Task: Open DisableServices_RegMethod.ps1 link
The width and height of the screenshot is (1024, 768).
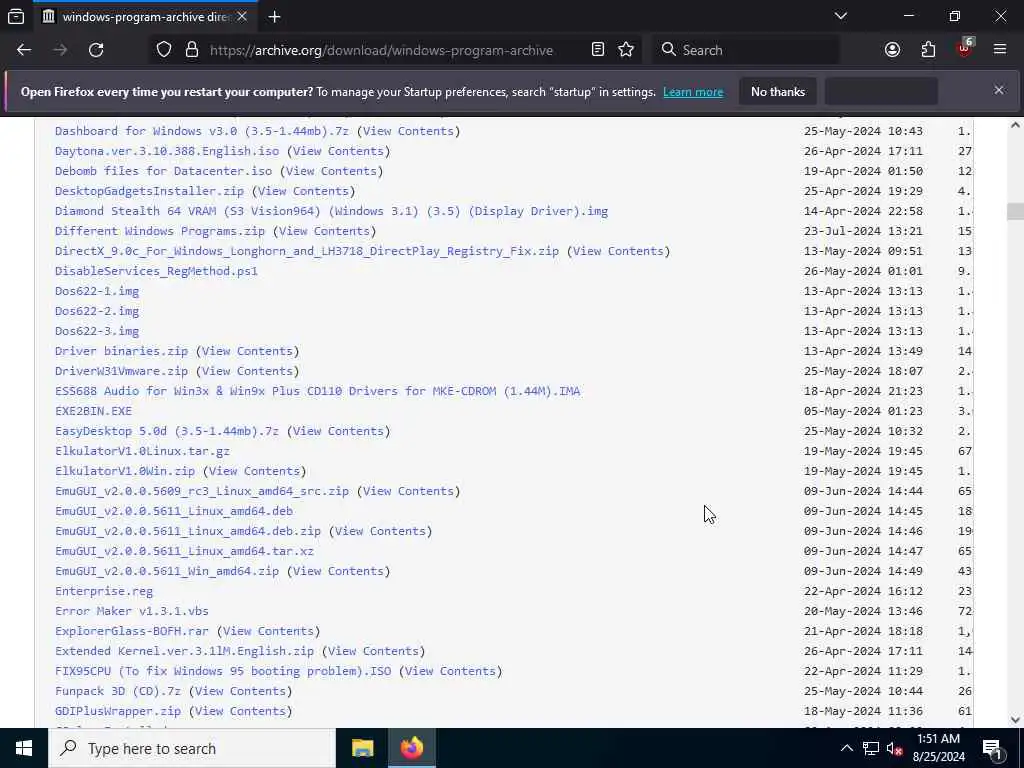Action: pos(156,271)
